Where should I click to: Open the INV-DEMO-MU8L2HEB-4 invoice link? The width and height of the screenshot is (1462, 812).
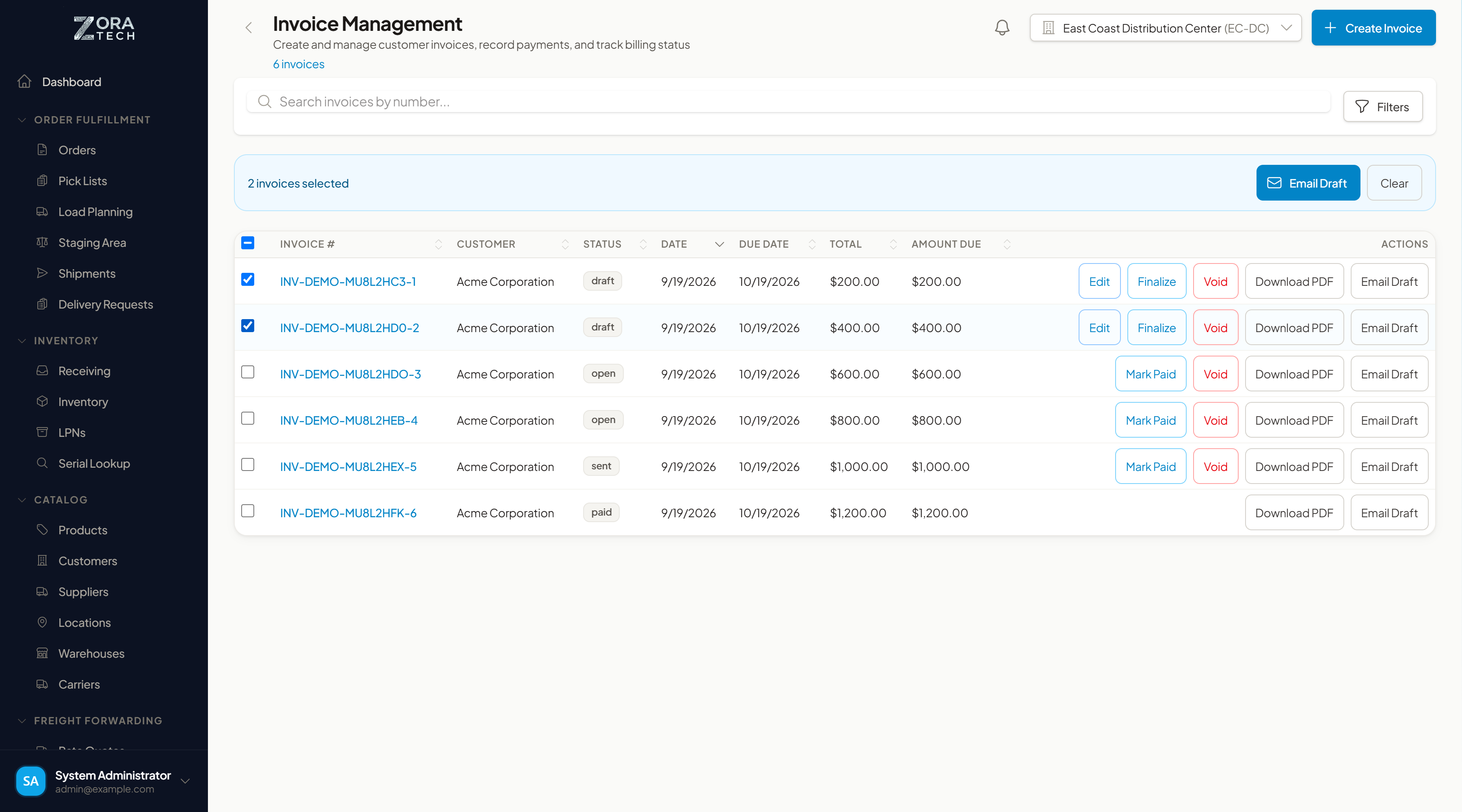(348, 421)
